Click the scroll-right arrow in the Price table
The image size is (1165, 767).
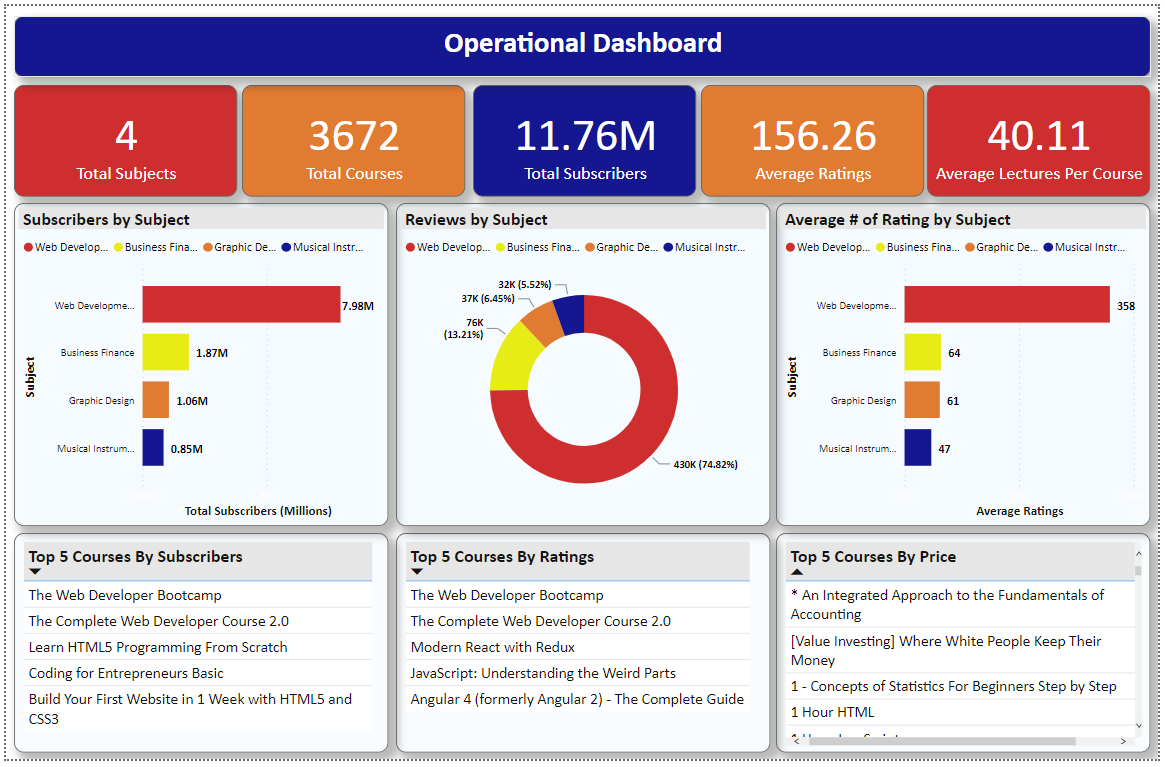pyautogui.click(x=1123, y=741)
